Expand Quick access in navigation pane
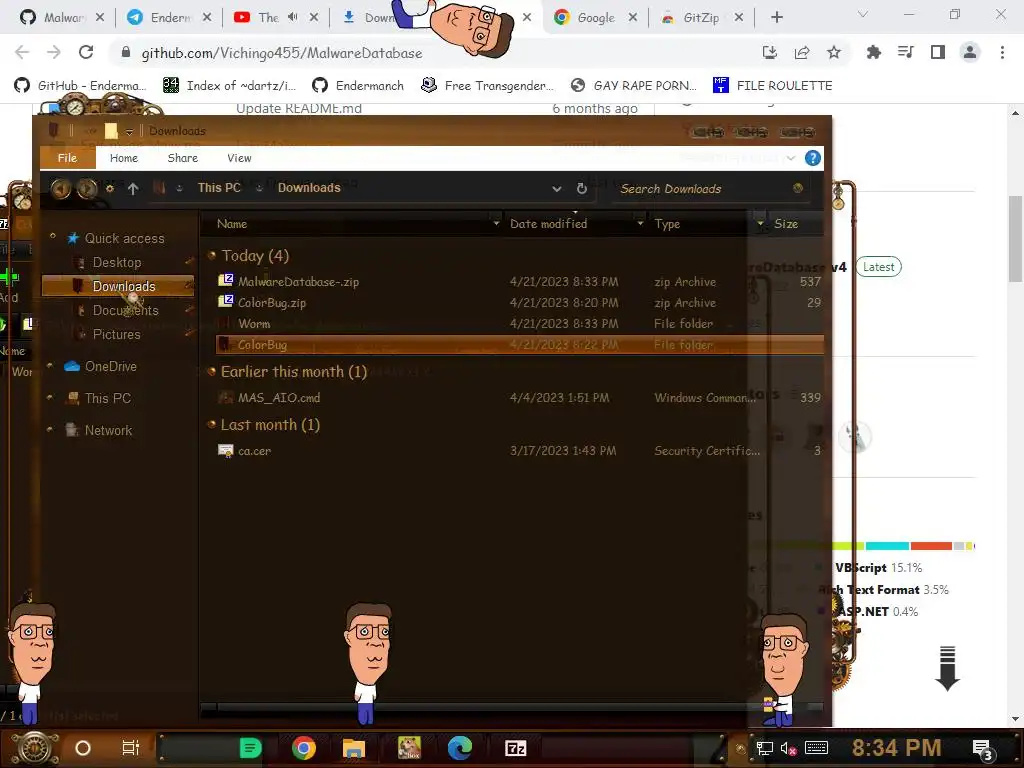1024x768 pixels. 53,236
